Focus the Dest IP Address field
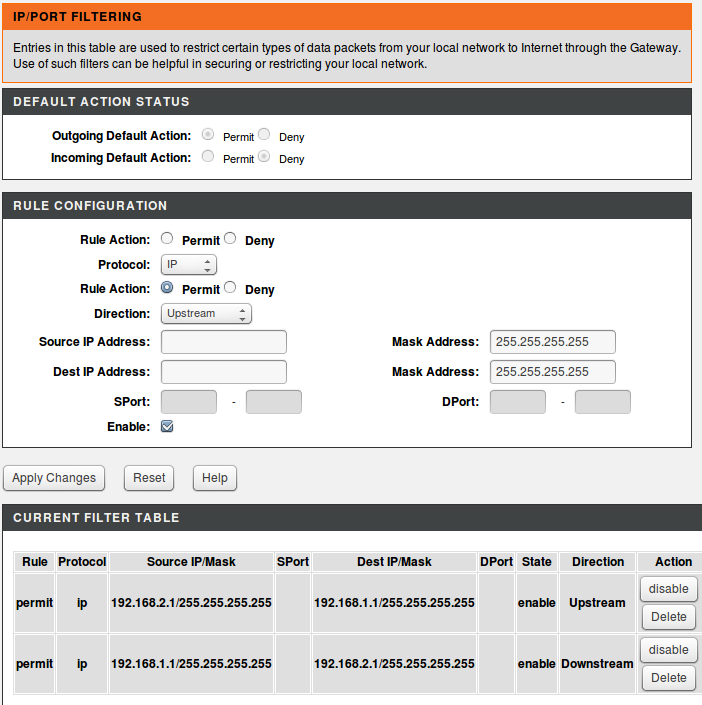The image size is (702, 705). point(224,372)
